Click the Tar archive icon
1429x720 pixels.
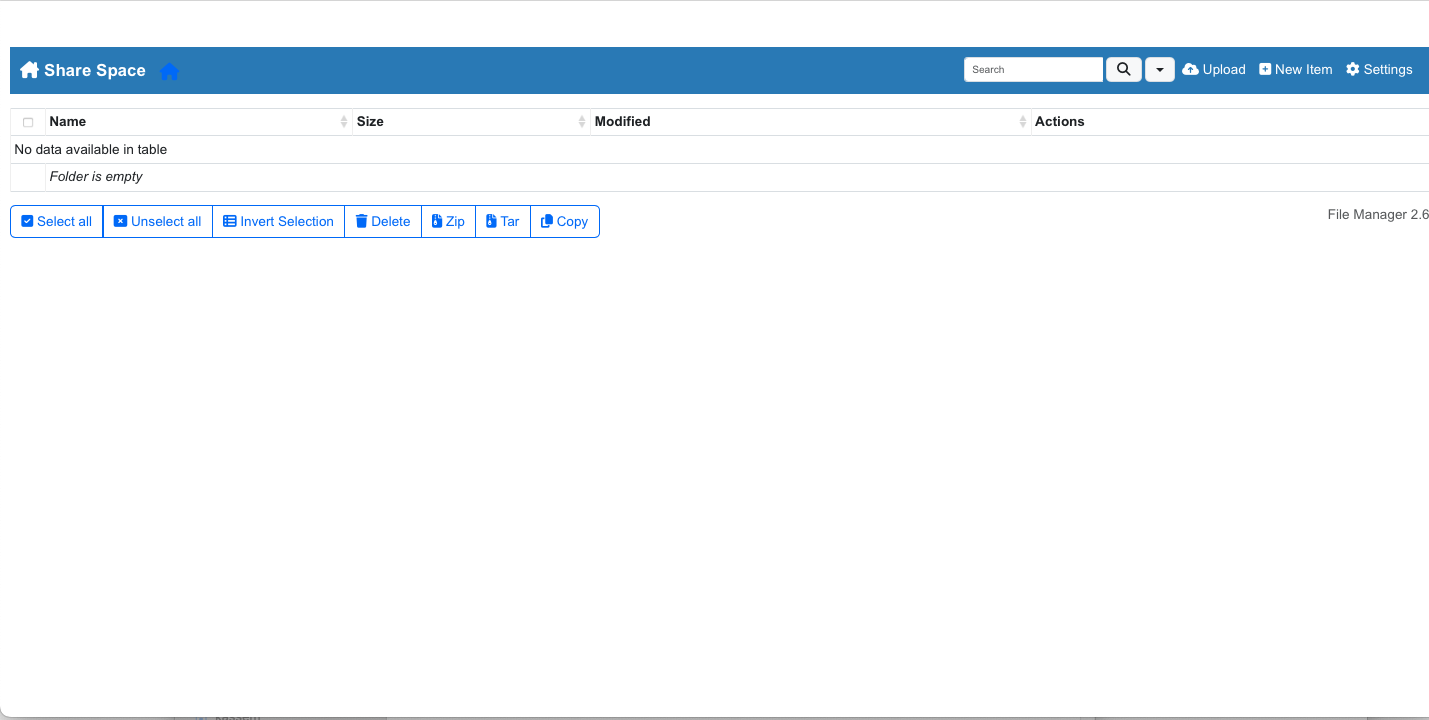[x=489, y=221]
